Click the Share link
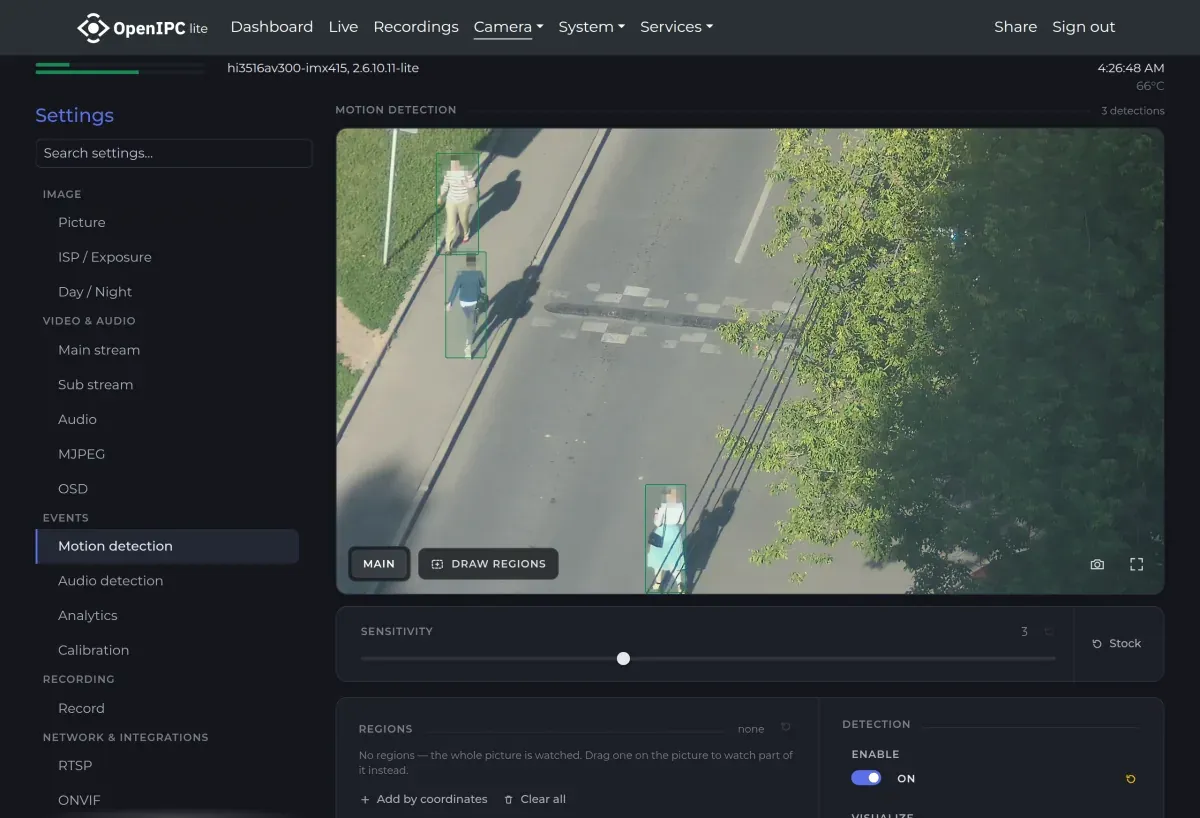Image resolution: width=1200 pixels, height=818 pixels. 1015,27
